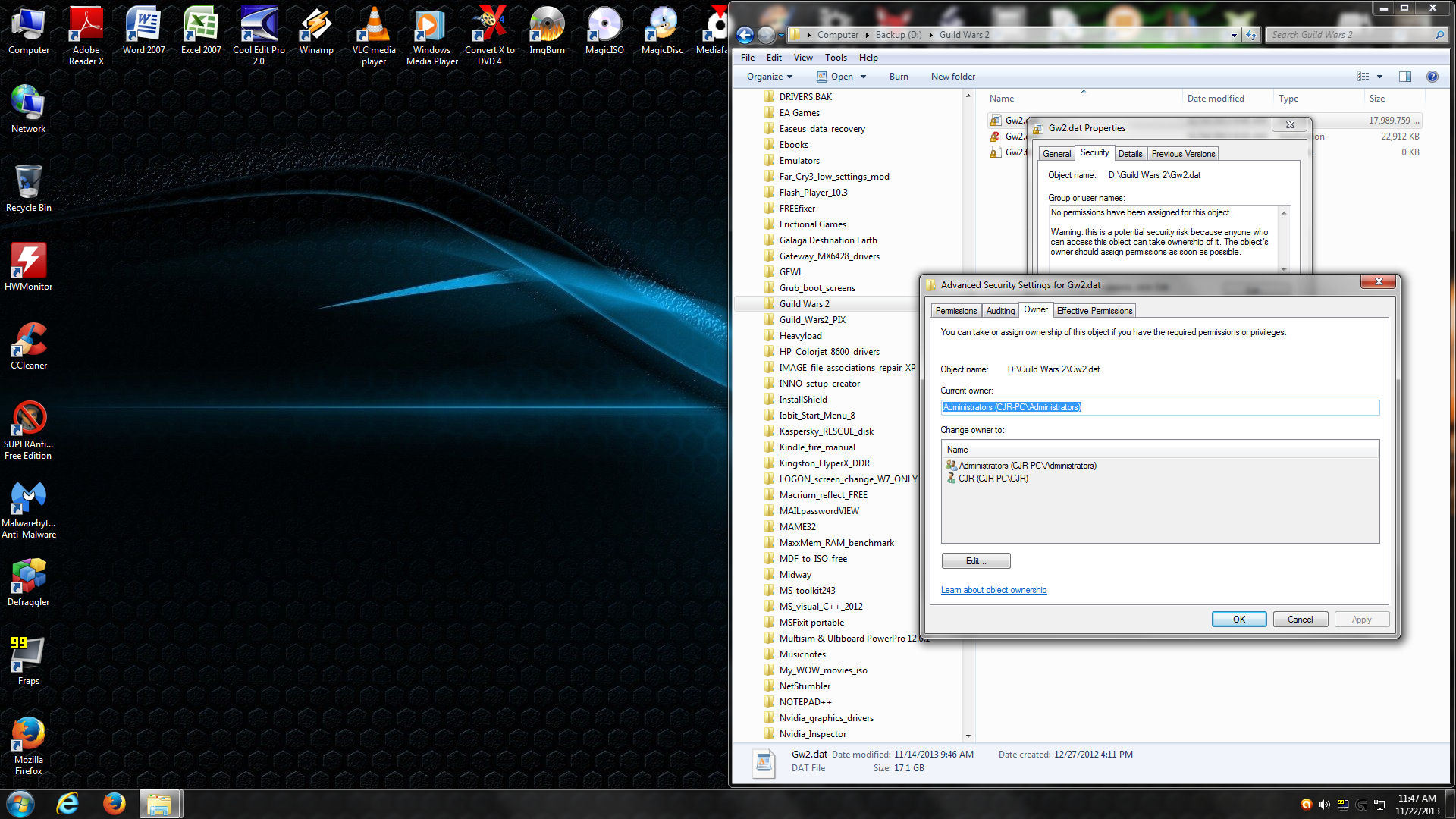Screen dimensions: 1456x819
Task: Expand the Open button dropdown arrow
Action: tap(863, 77)
